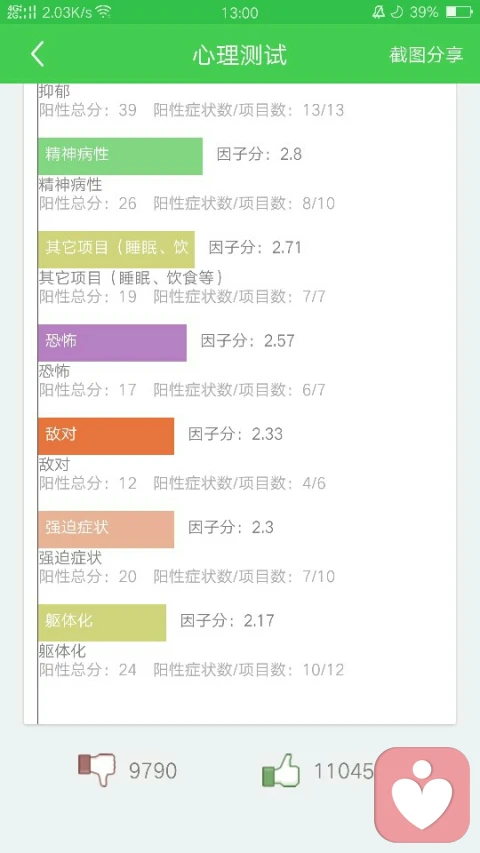Tap the 心理测试 page title
The height and width of the screenshot is (853, 480).
[x=239, y=55]
